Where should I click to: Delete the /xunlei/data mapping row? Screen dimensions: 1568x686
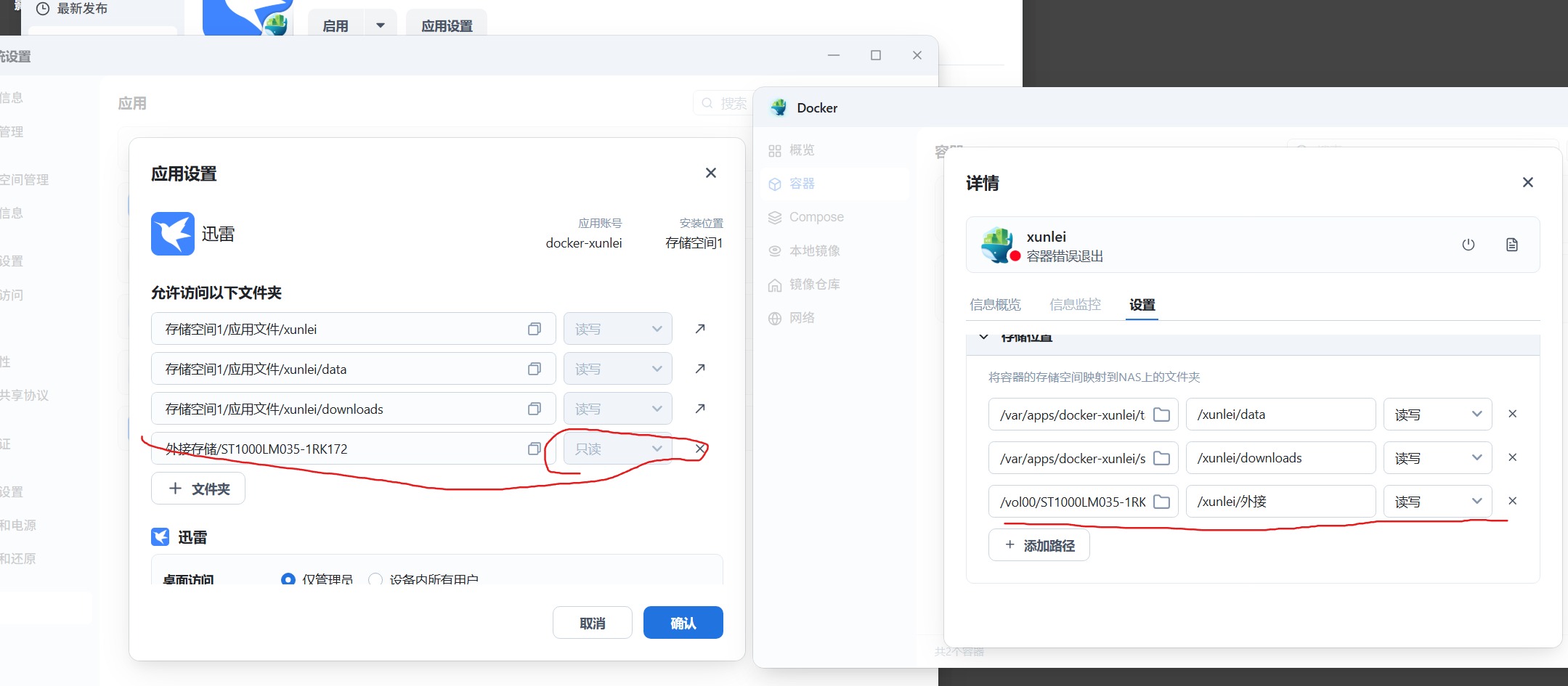1513,414
